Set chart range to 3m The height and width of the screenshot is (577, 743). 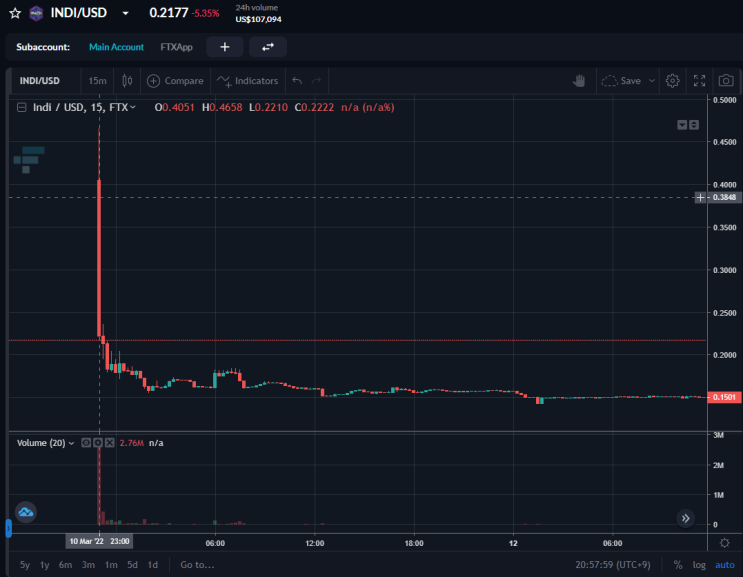pyautogui.click(x=88, y=565)
